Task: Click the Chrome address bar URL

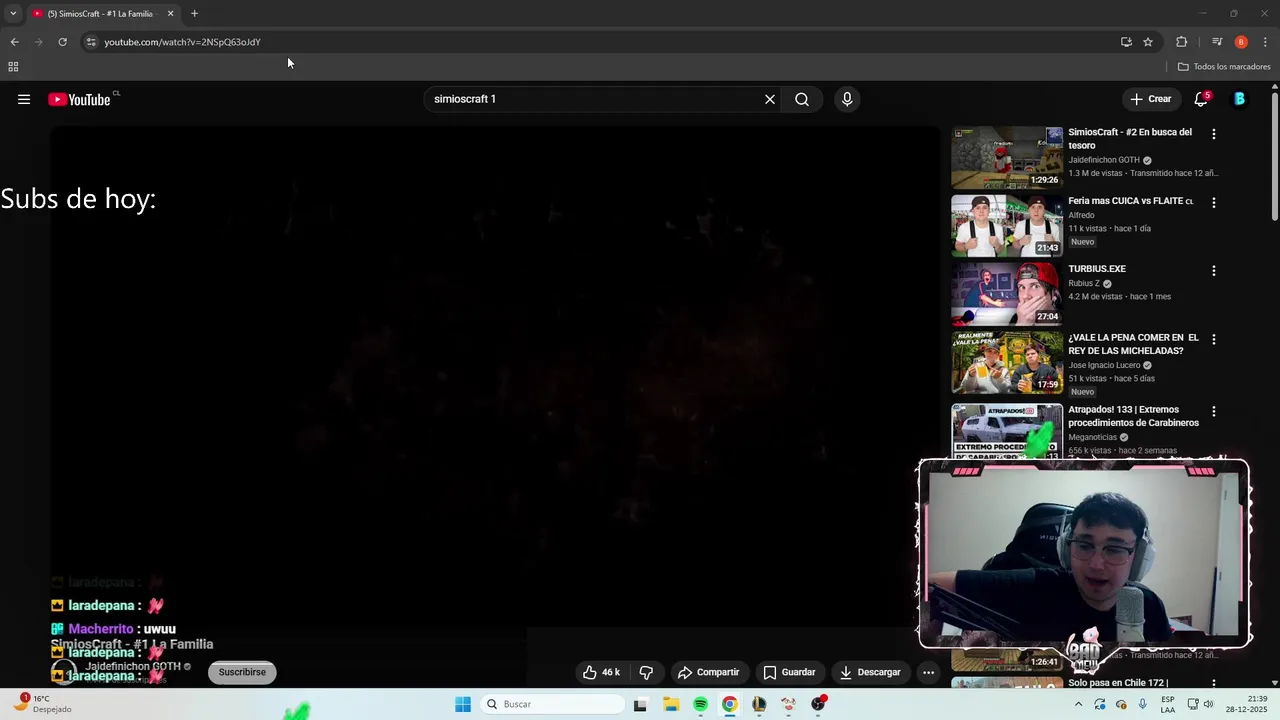Action: pos(182,42)
